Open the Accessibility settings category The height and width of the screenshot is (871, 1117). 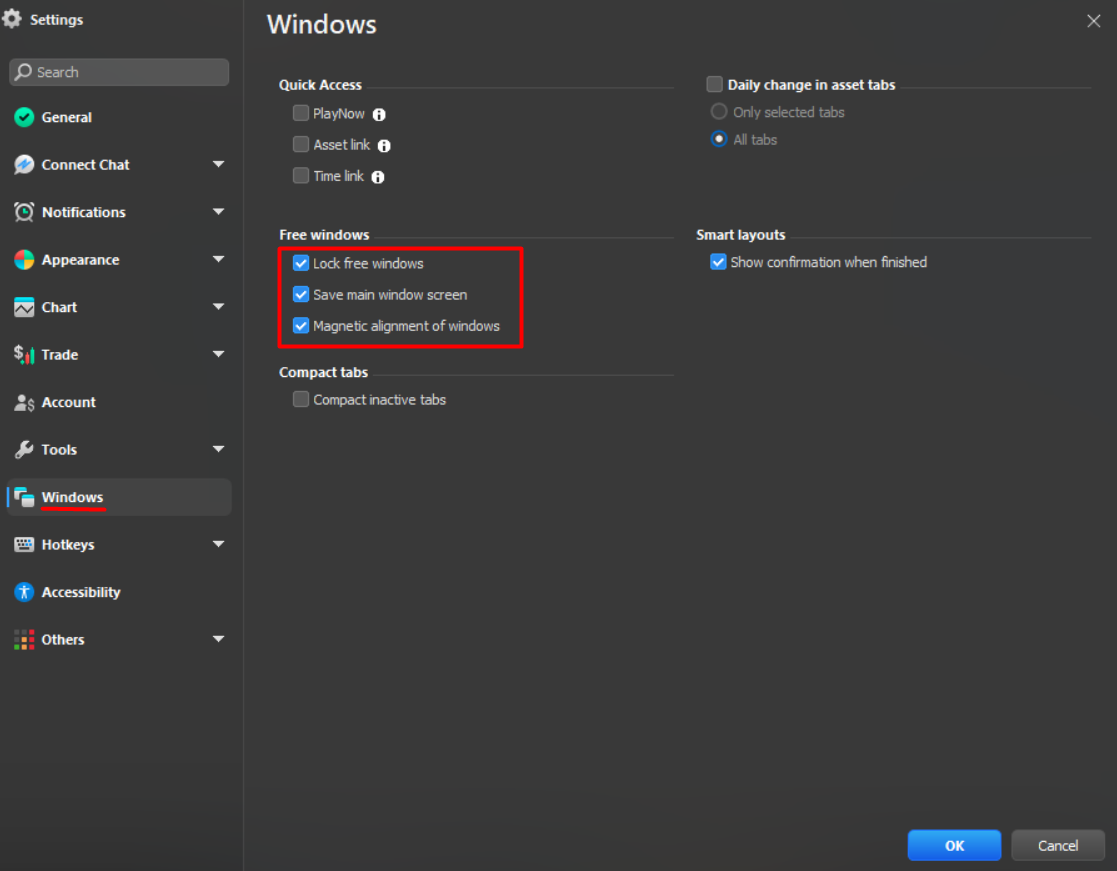[x=118, y=592]
